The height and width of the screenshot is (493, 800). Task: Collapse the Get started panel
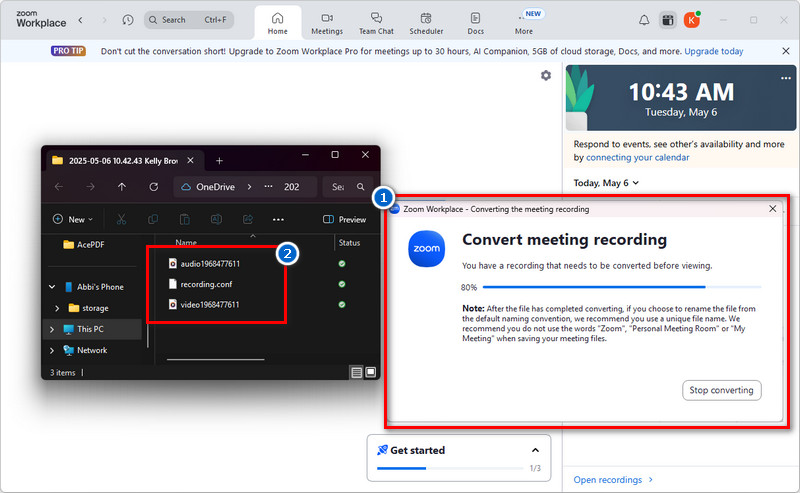click(x=535, y=450)
